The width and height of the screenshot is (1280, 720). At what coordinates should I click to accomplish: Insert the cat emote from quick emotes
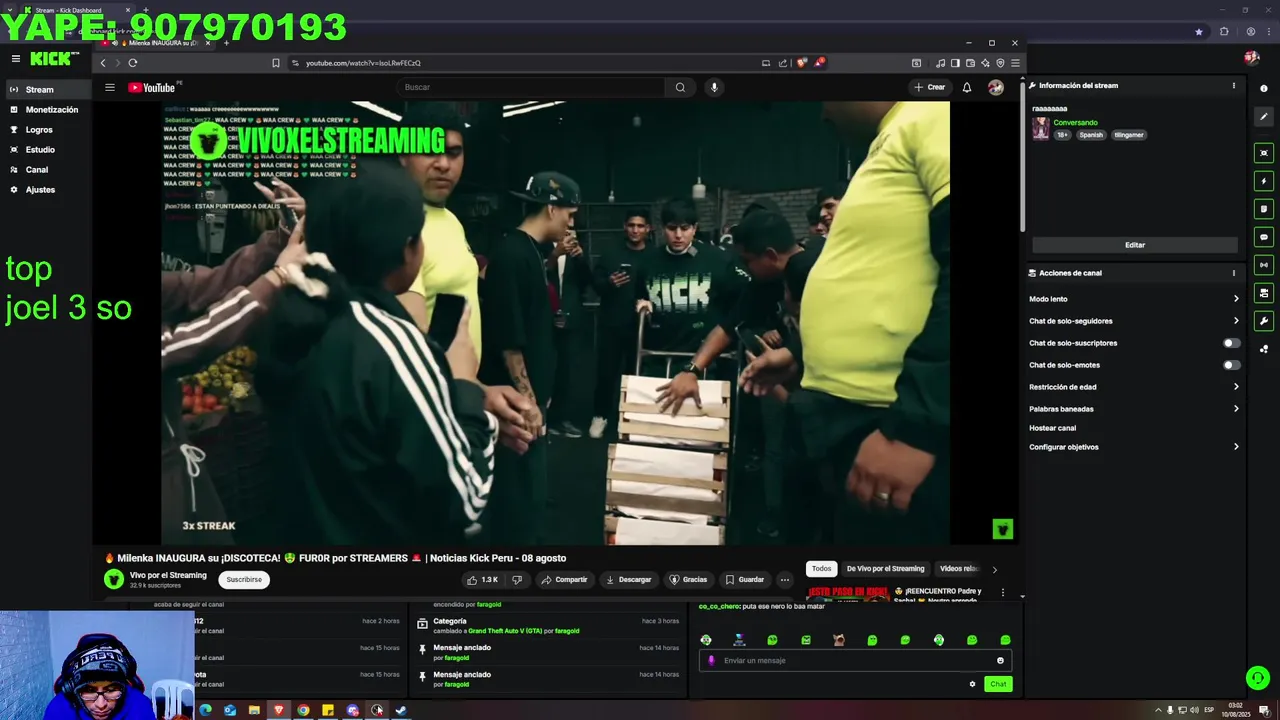pos(839,640)
